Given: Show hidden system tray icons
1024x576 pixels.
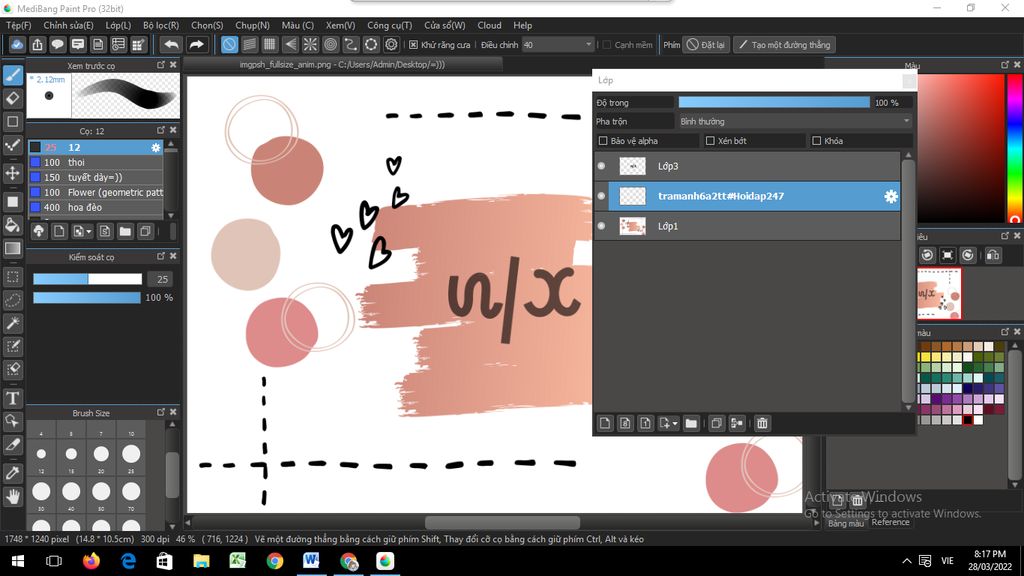Looking at the screenshot, I should (906, 561).
